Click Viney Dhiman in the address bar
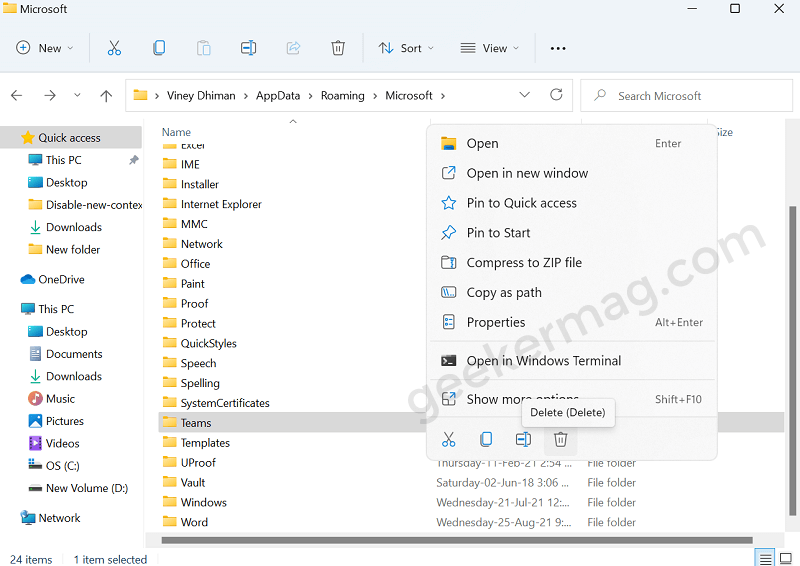The image size is (800, 566). tap(201, 95)
